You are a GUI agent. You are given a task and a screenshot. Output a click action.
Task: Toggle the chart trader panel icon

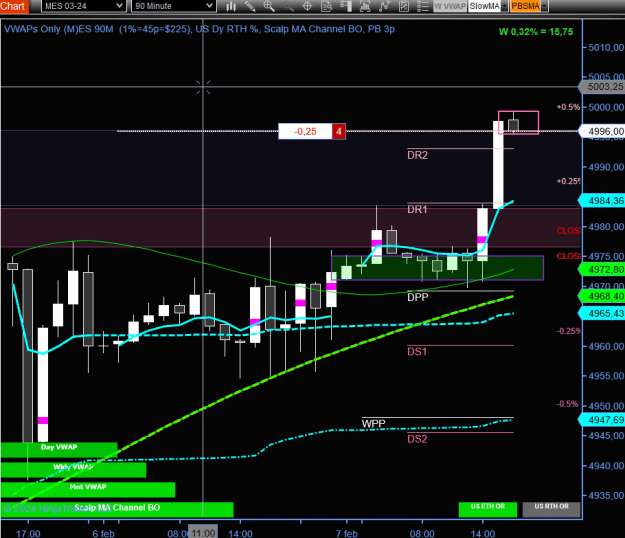[346, 6]
